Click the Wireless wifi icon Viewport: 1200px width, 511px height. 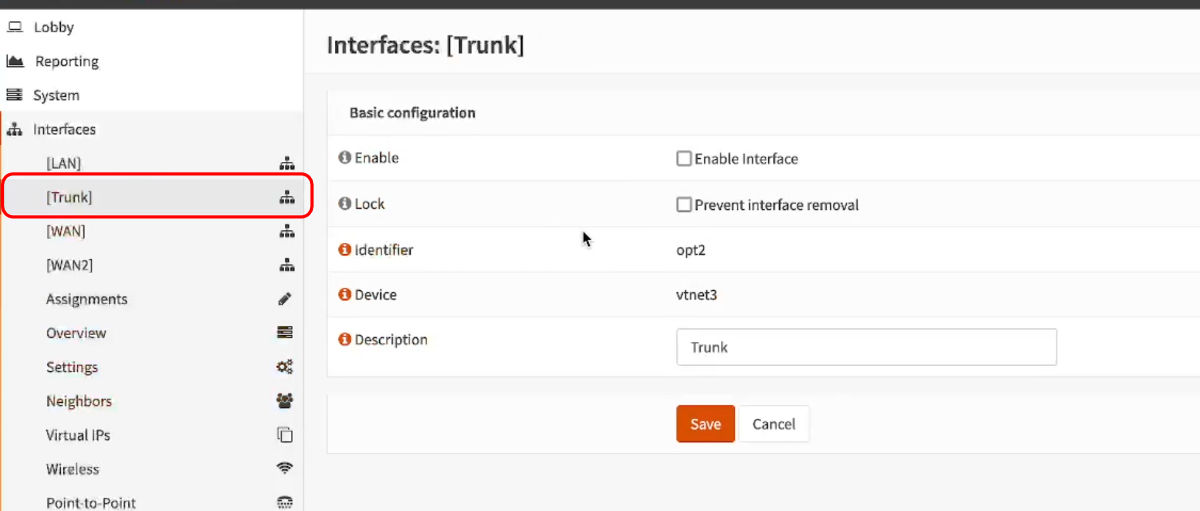click(285, 469)
